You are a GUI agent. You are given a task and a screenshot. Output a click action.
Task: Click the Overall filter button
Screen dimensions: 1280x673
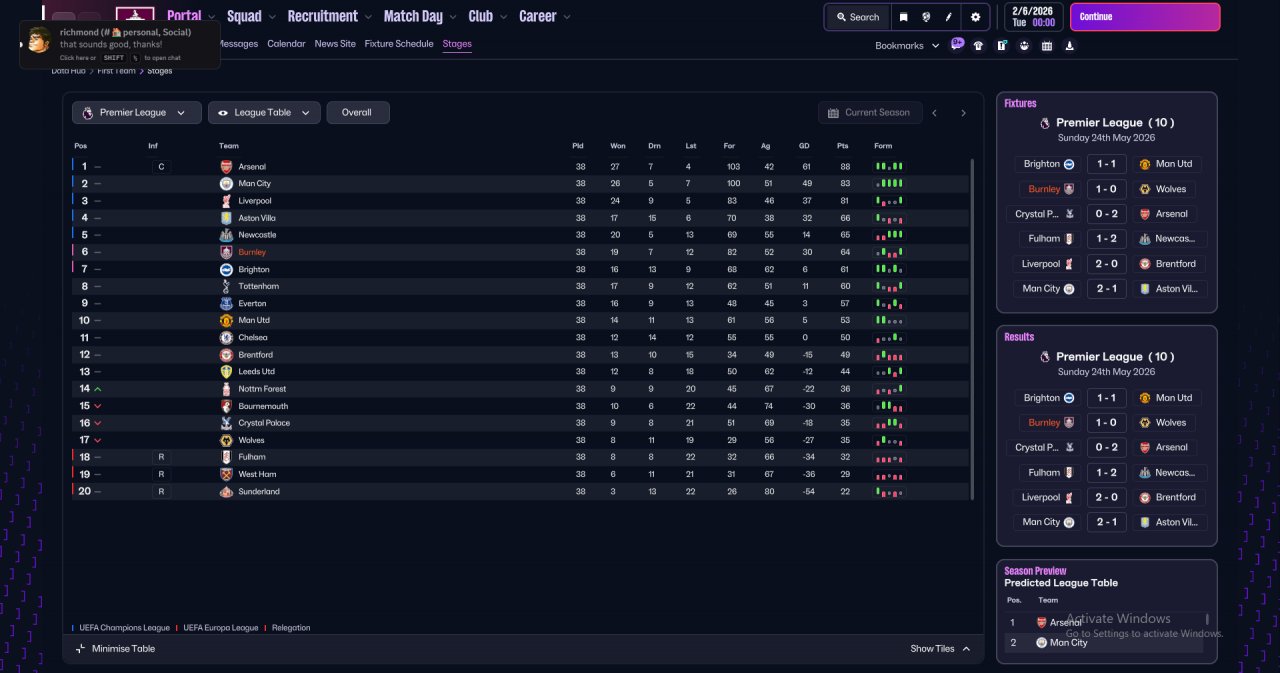358,113
